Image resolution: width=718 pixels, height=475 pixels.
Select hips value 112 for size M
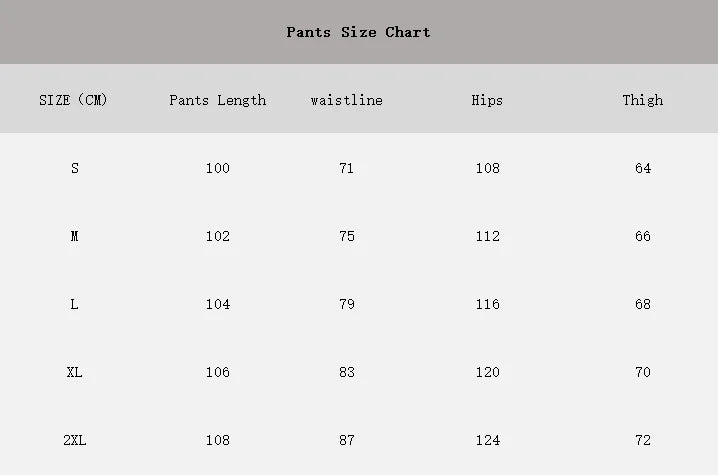(487, 236)
